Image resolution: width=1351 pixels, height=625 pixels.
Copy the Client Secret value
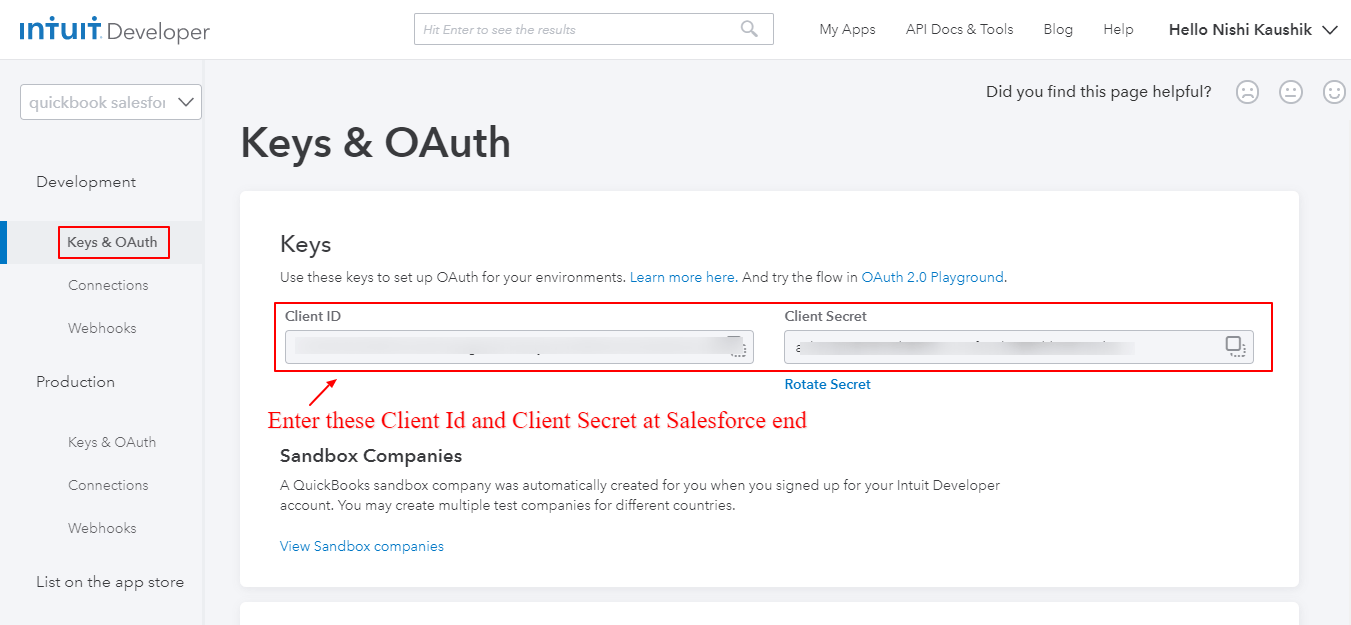[1236, 346]
